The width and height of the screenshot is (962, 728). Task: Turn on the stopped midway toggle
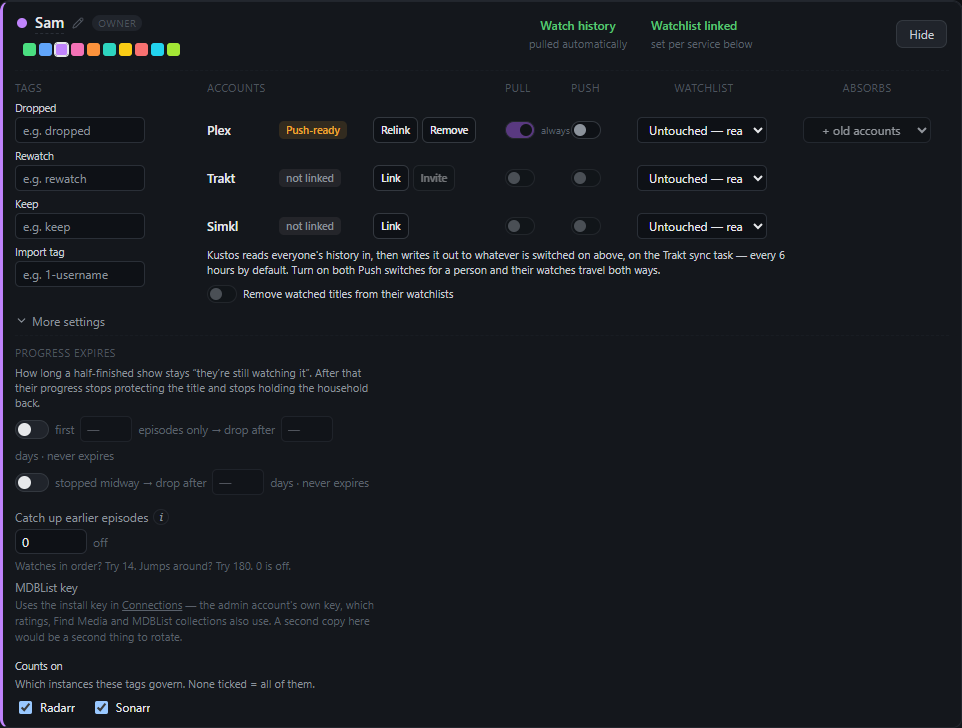[x=32, y=483]
